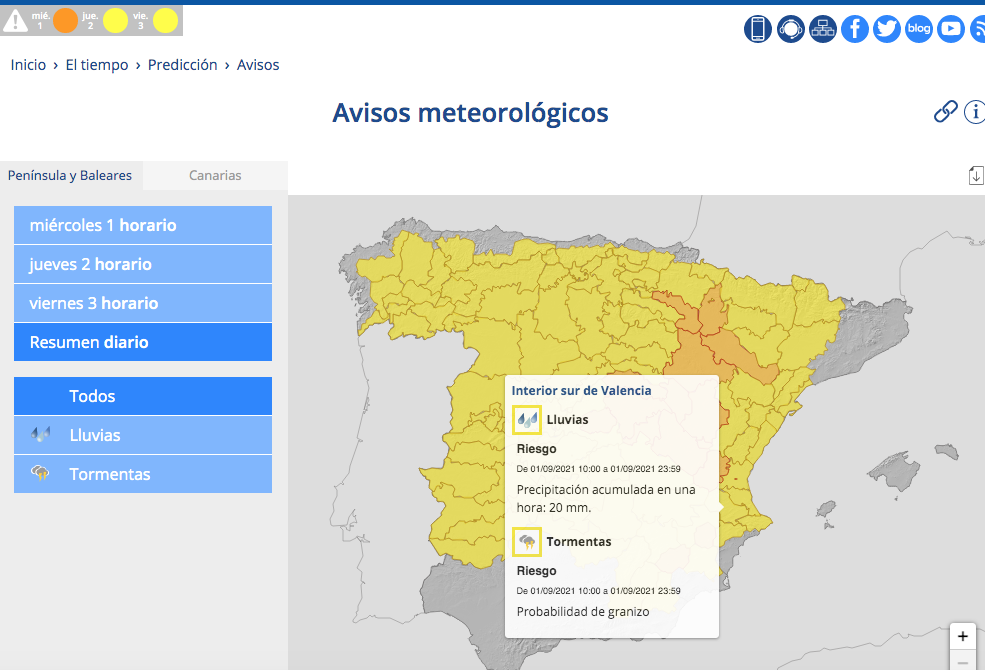985x670 pixels.
Task: Open the mobile app icon
Action: (x=758, y=29)
